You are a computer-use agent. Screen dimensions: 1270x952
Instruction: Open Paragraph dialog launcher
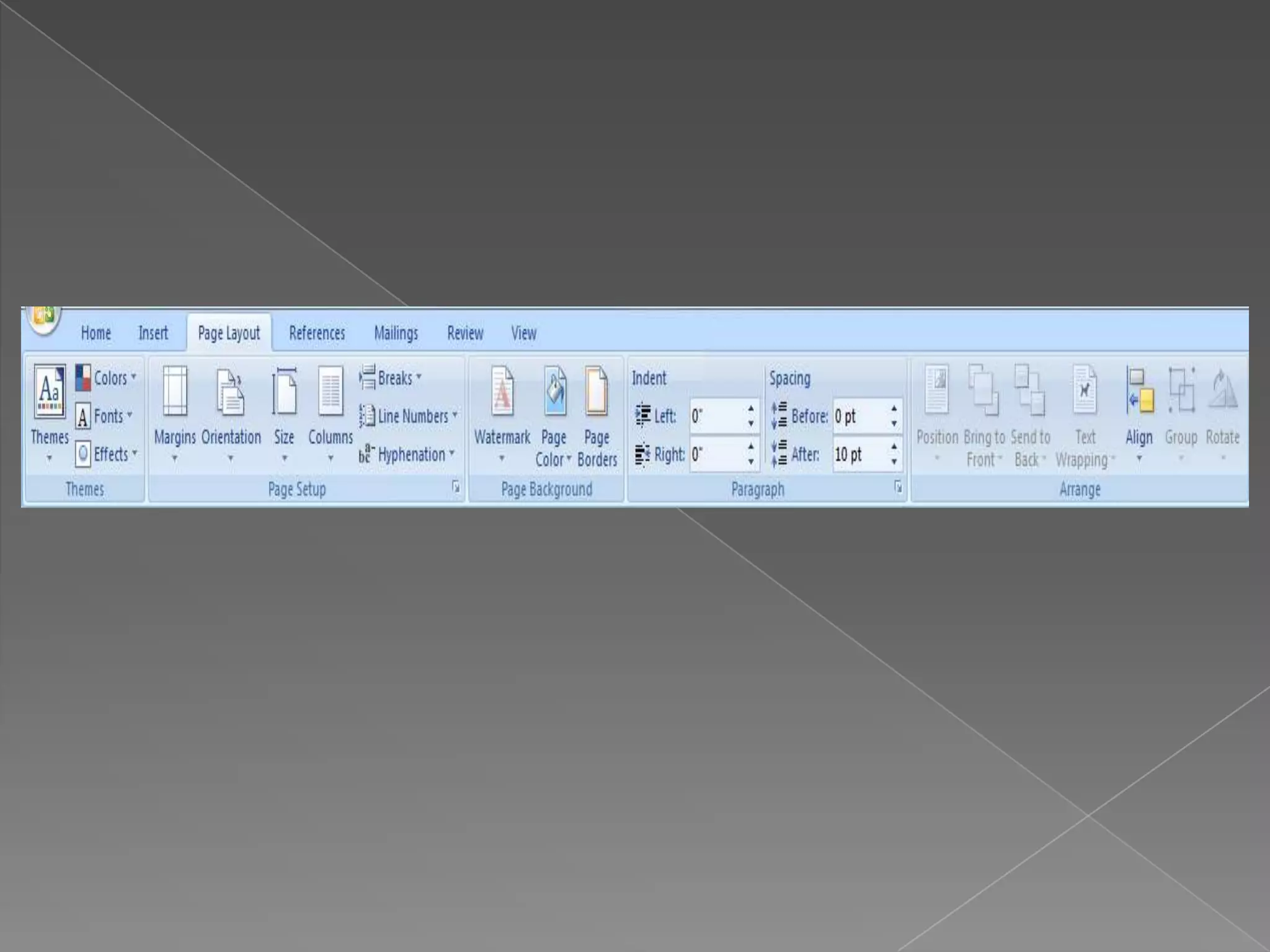898,487
